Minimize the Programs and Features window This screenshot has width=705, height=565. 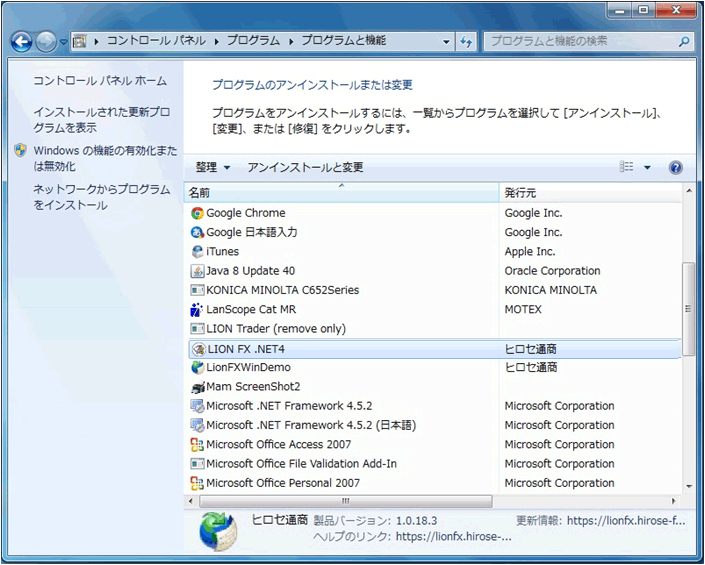coord(621,10)
